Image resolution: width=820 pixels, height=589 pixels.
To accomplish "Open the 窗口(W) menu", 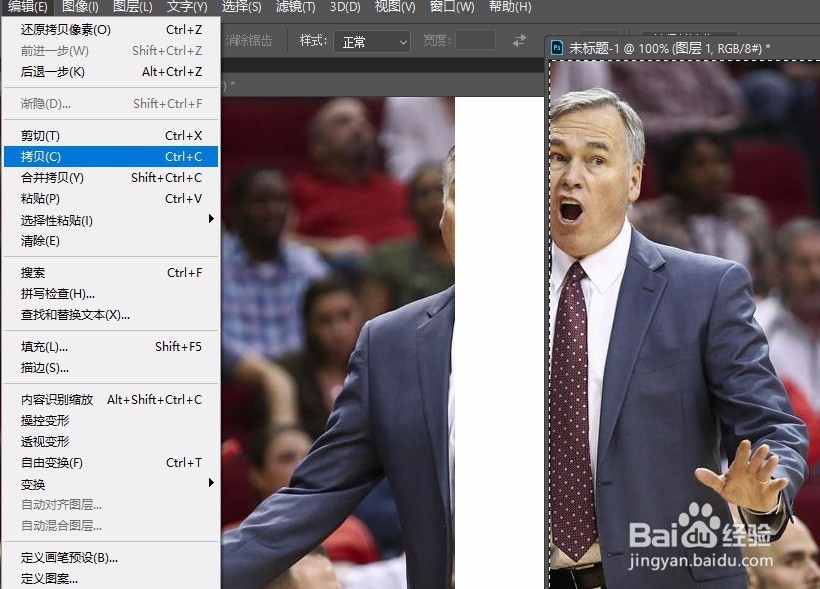I will click(452, 7).
